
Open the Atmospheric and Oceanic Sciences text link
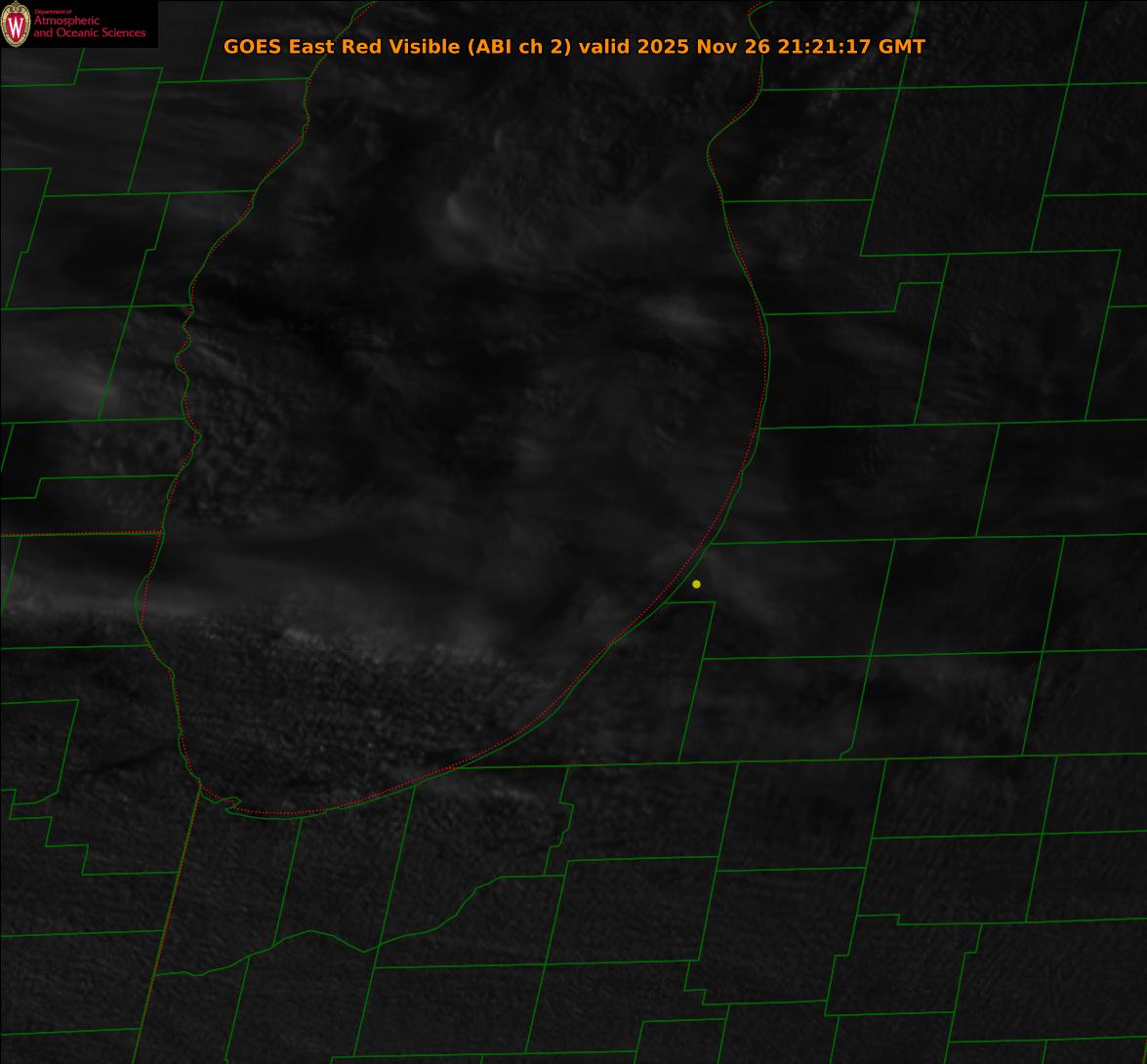pos(89,28)
